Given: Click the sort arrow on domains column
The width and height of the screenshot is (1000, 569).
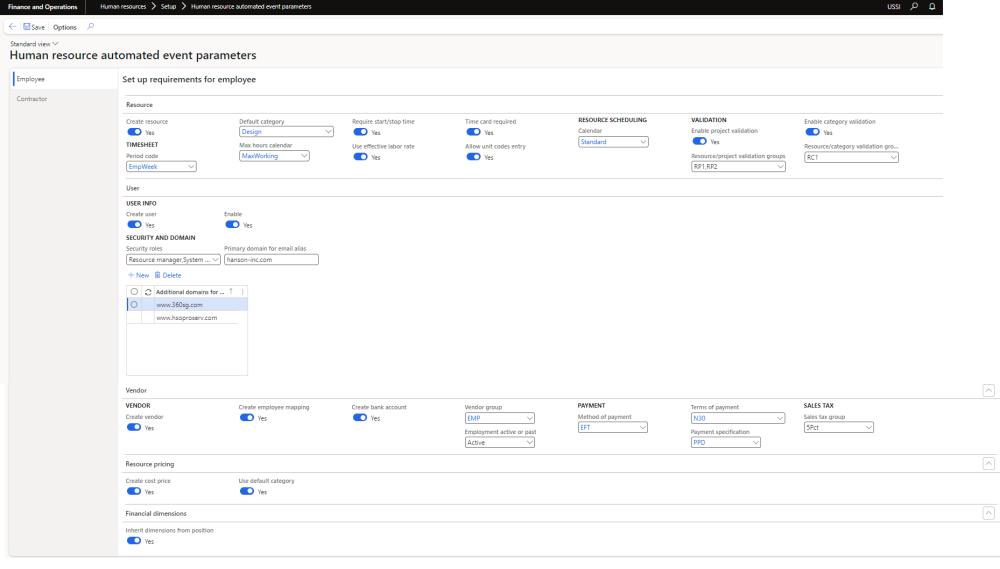Looking at the screenshot, I should pos(232,291).
